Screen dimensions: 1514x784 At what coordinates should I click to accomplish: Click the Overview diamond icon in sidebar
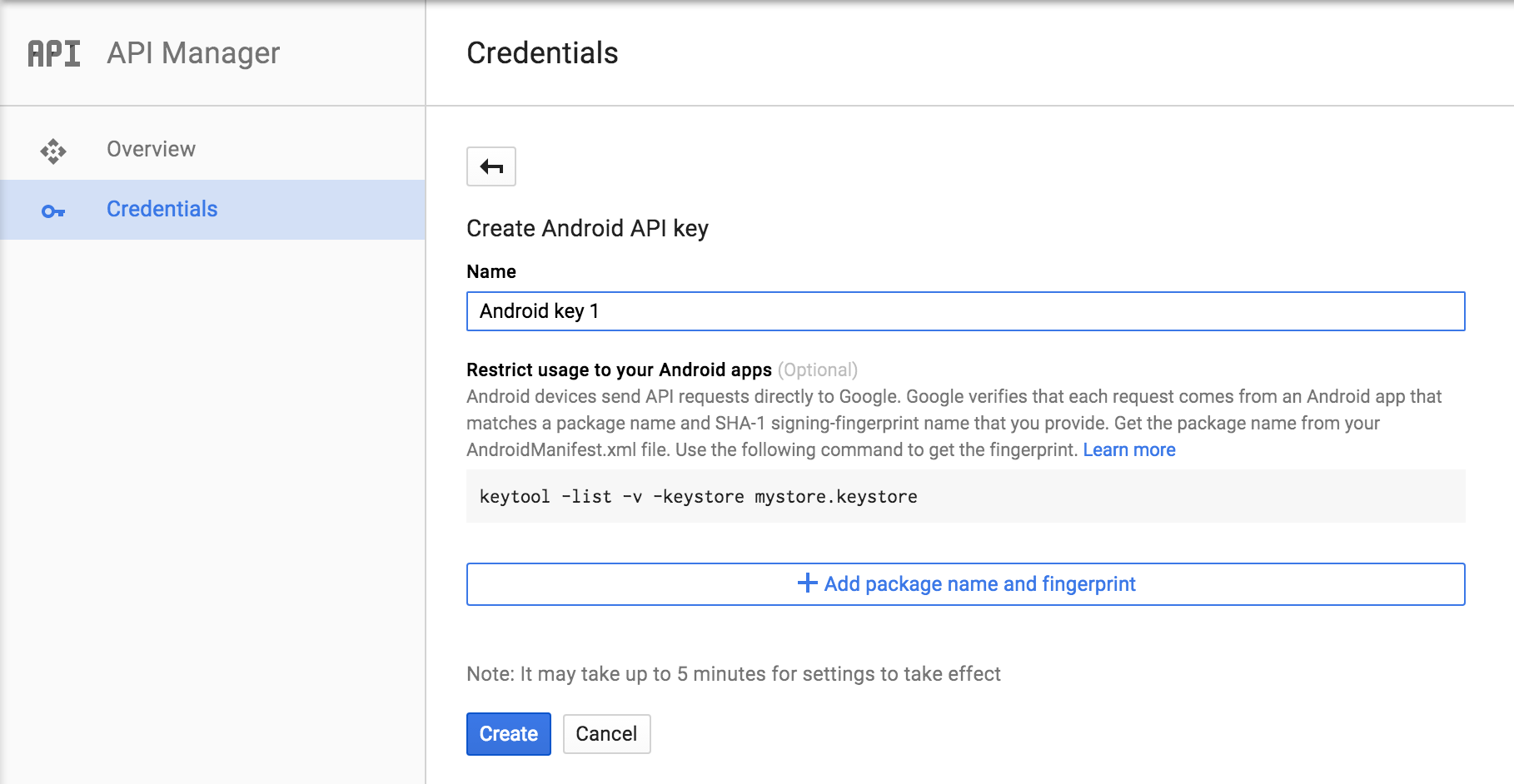pyautogui.click(x=53, y=151)
